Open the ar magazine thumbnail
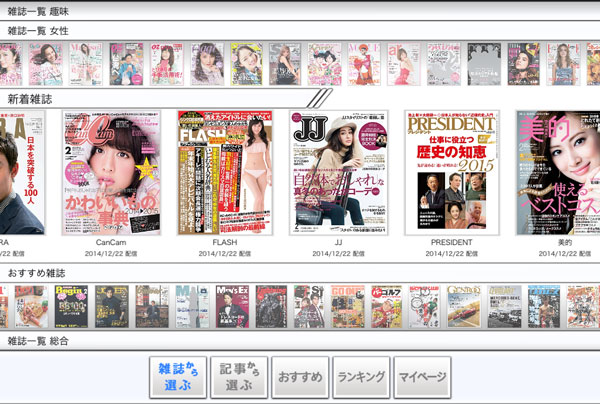Image resolution: width=600 pixels, height=404 pixels. tap(404, 64)
